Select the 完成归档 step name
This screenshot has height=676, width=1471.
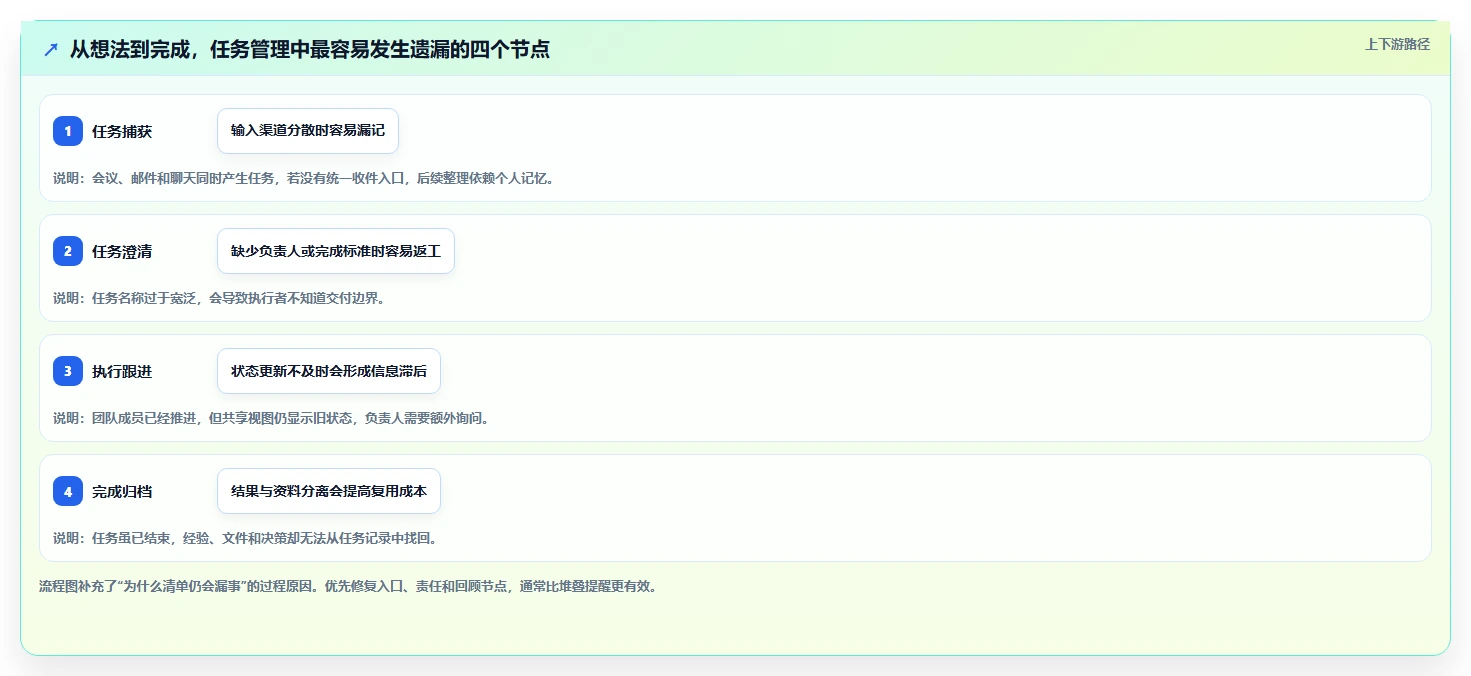point(122,492)
